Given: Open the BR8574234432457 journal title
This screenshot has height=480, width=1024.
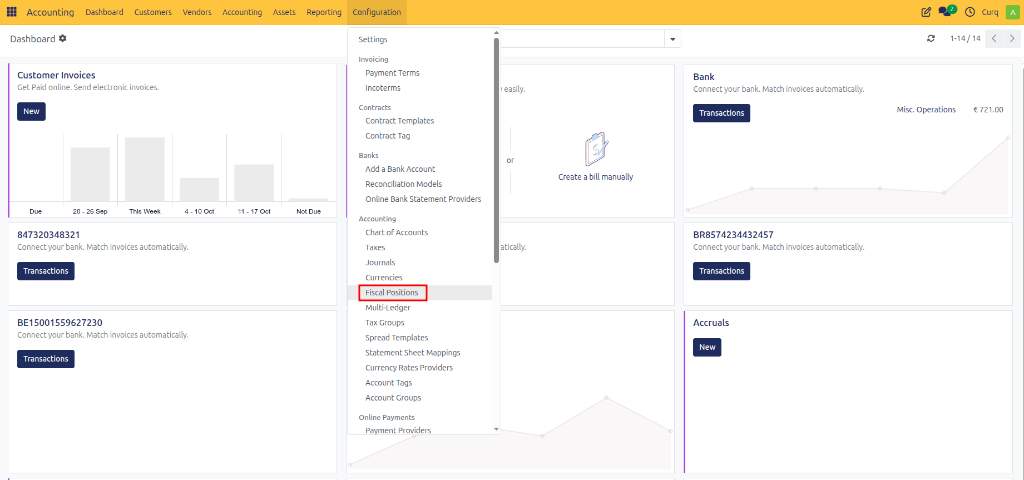Looking at the screenshot, I should tap(733, 234).
